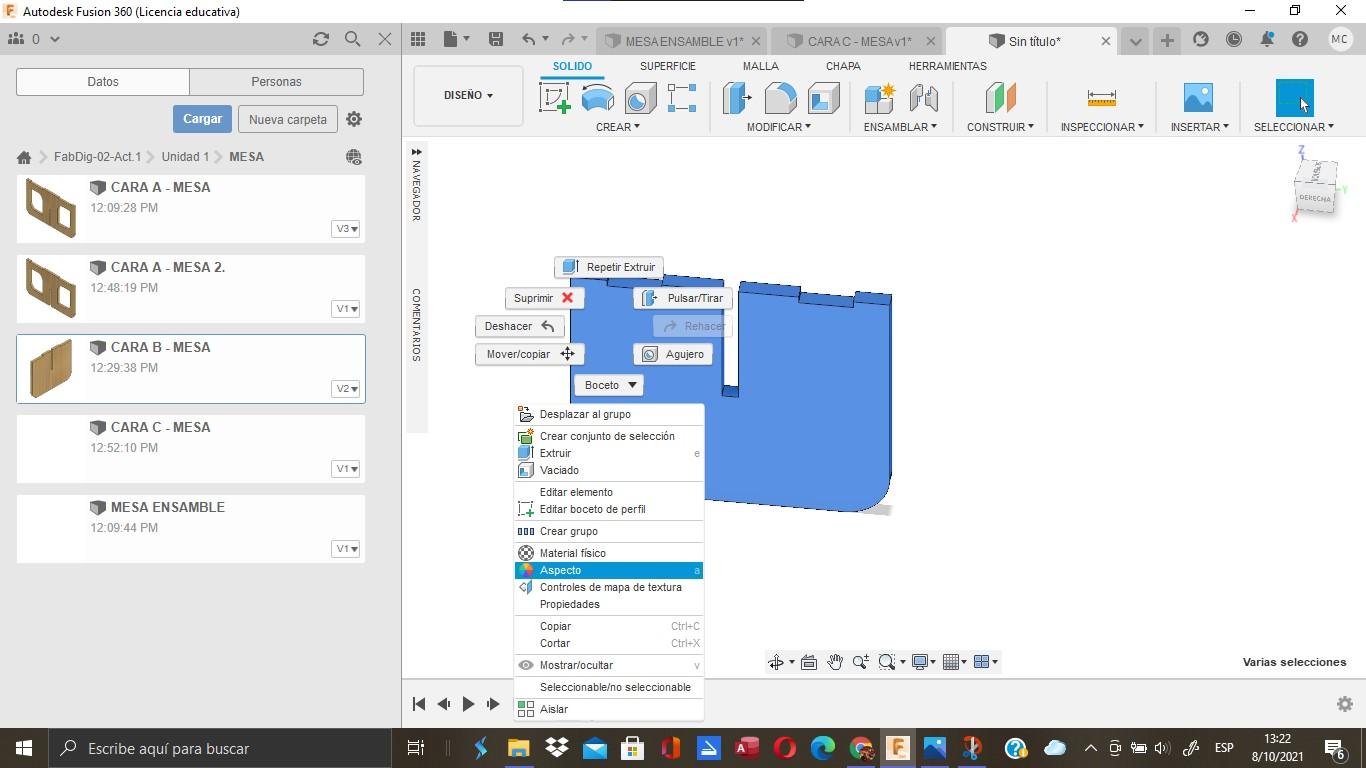Open the Construct plane tool icon
Viewport: 1366px width, 768px height.
pyautogui.click(x=1000, y=98)
